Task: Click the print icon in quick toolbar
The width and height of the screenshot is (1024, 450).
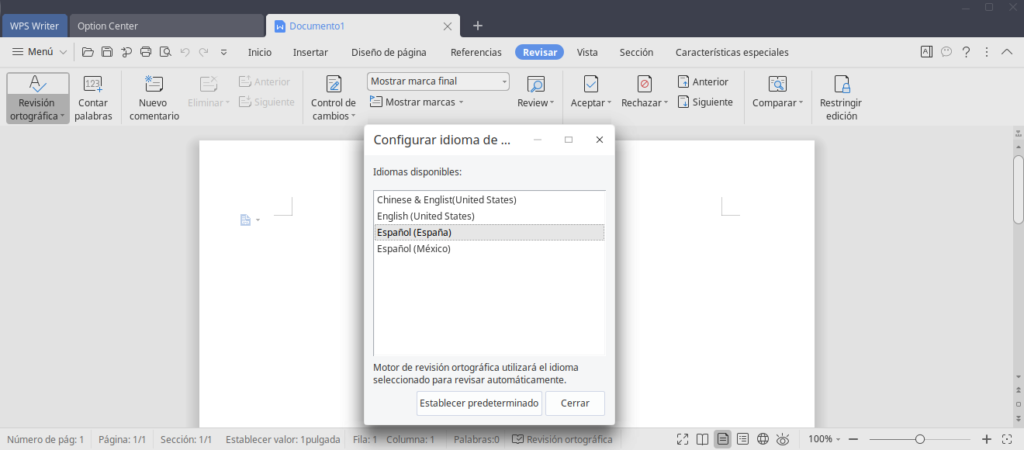Action: [x=146, y=52]
